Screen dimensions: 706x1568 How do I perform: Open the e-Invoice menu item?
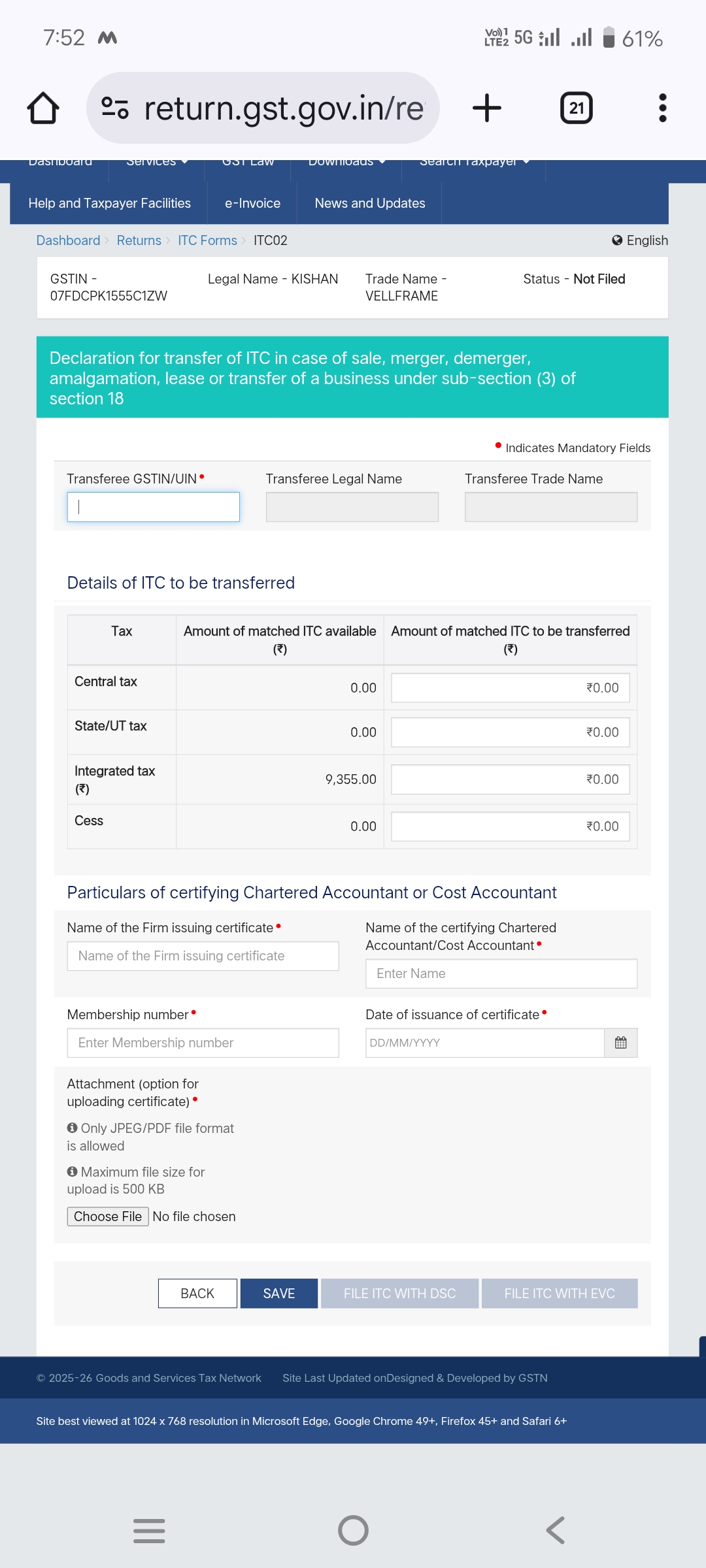252,203
